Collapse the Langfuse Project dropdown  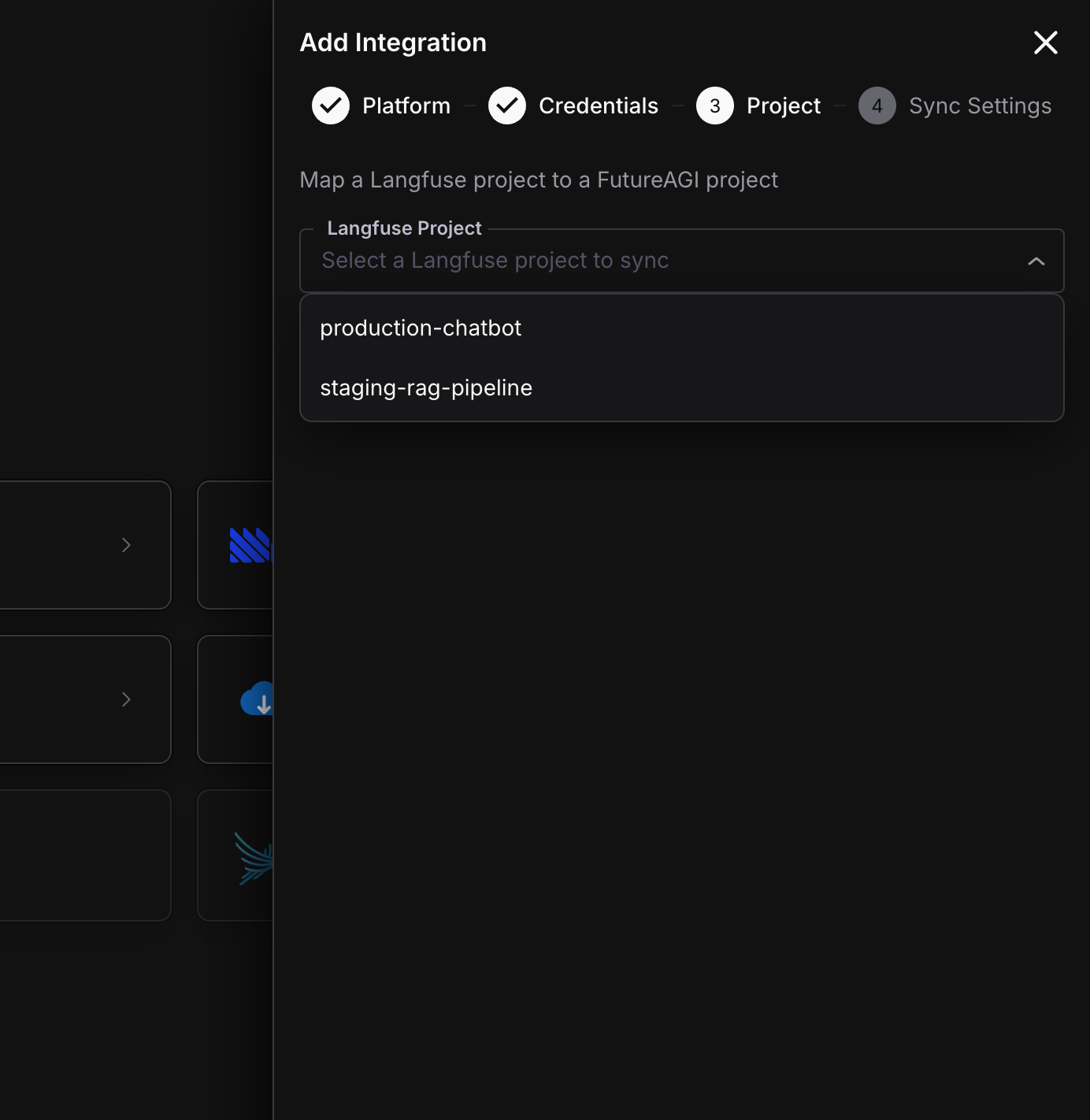coord(1037,261)
